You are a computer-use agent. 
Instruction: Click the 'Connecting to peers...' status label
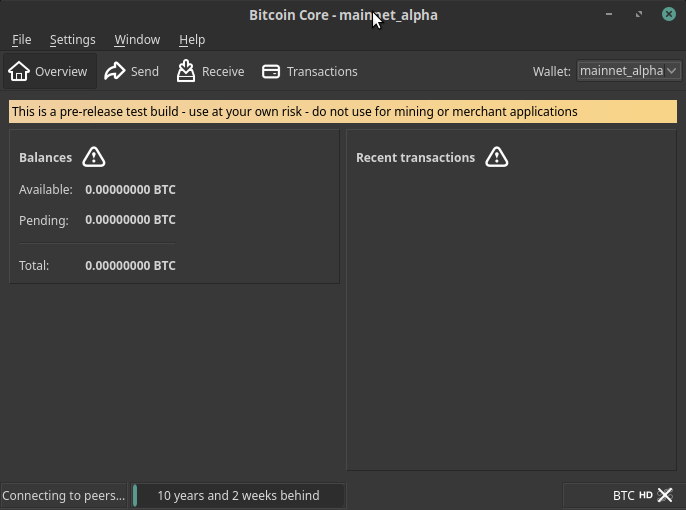click(63, 496)
